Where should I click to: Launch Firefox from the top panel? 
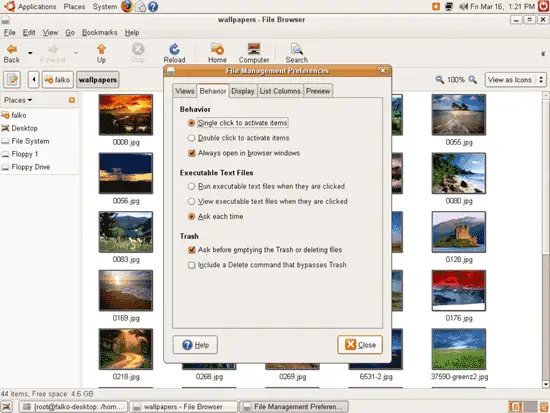tap(126, 6)
